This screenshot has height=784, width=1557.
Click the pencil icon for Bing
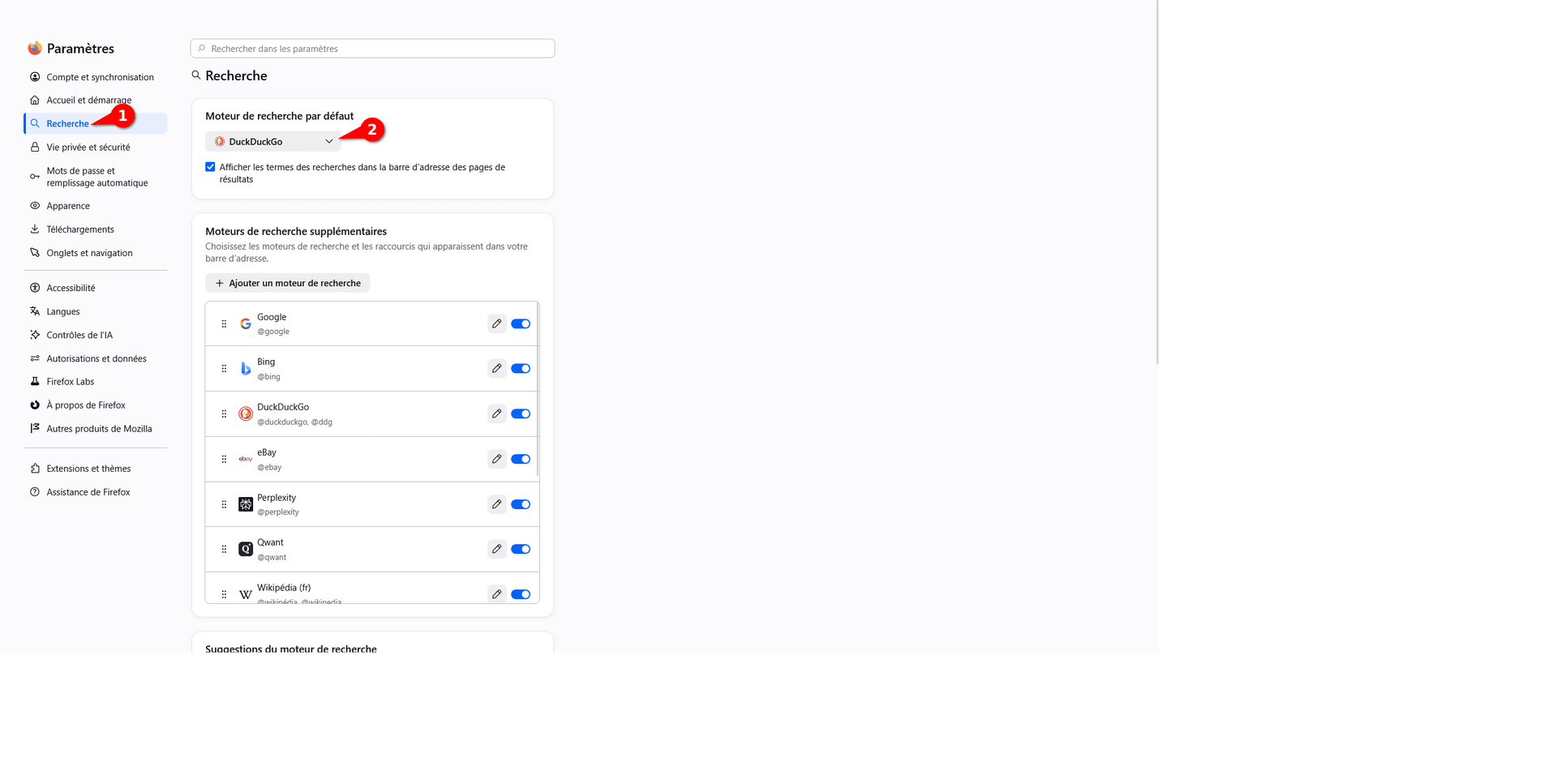coord(497,368)
